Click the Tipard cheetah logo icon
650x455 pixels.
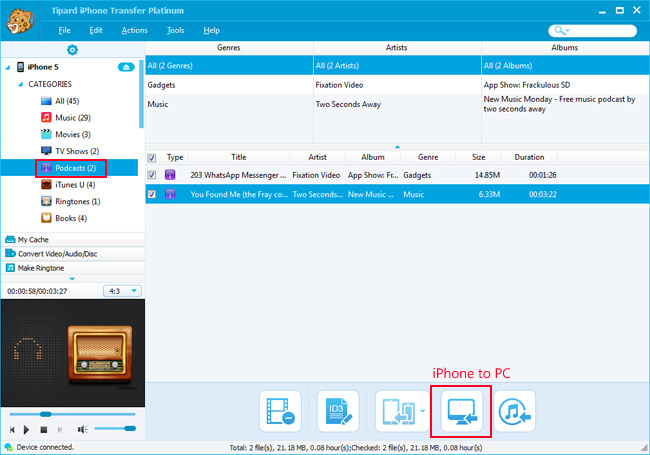(x=19, y=21)
